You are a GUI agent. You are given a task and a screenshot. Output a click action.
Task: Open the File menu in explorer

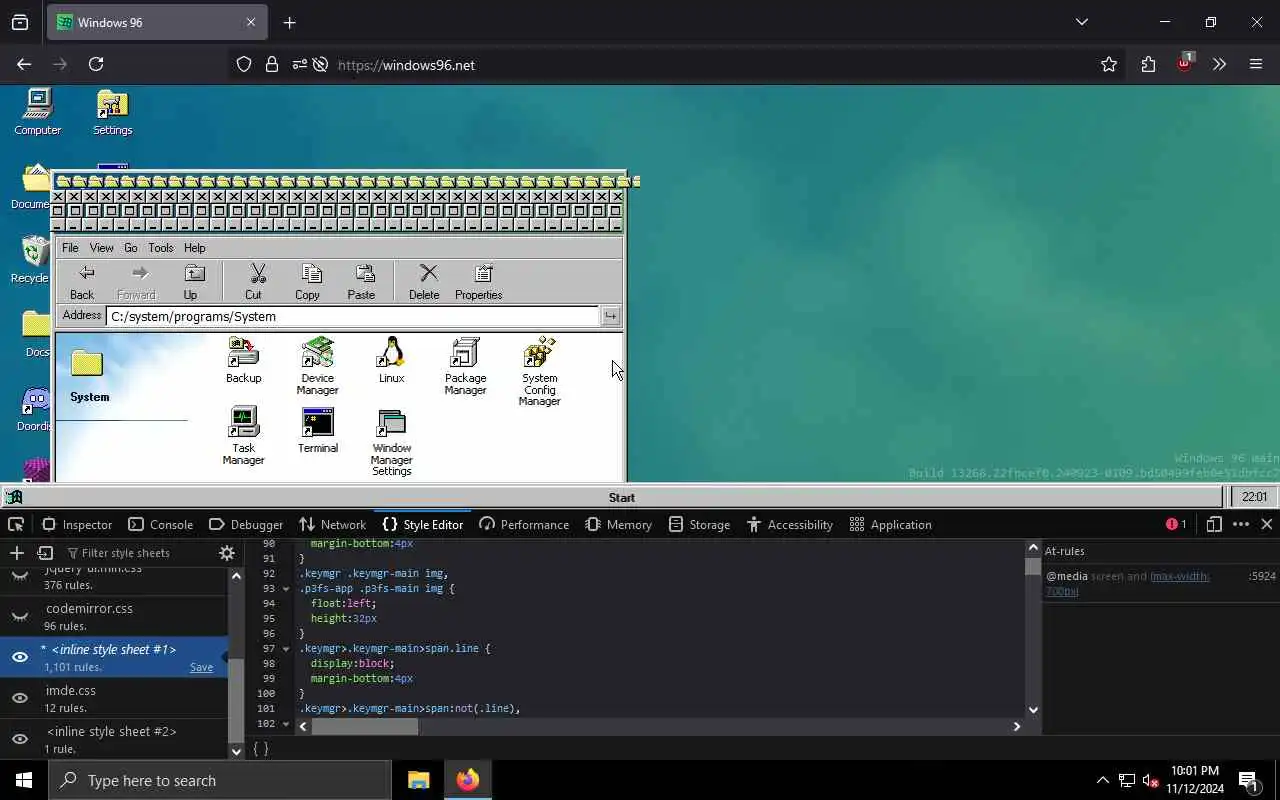70,247
